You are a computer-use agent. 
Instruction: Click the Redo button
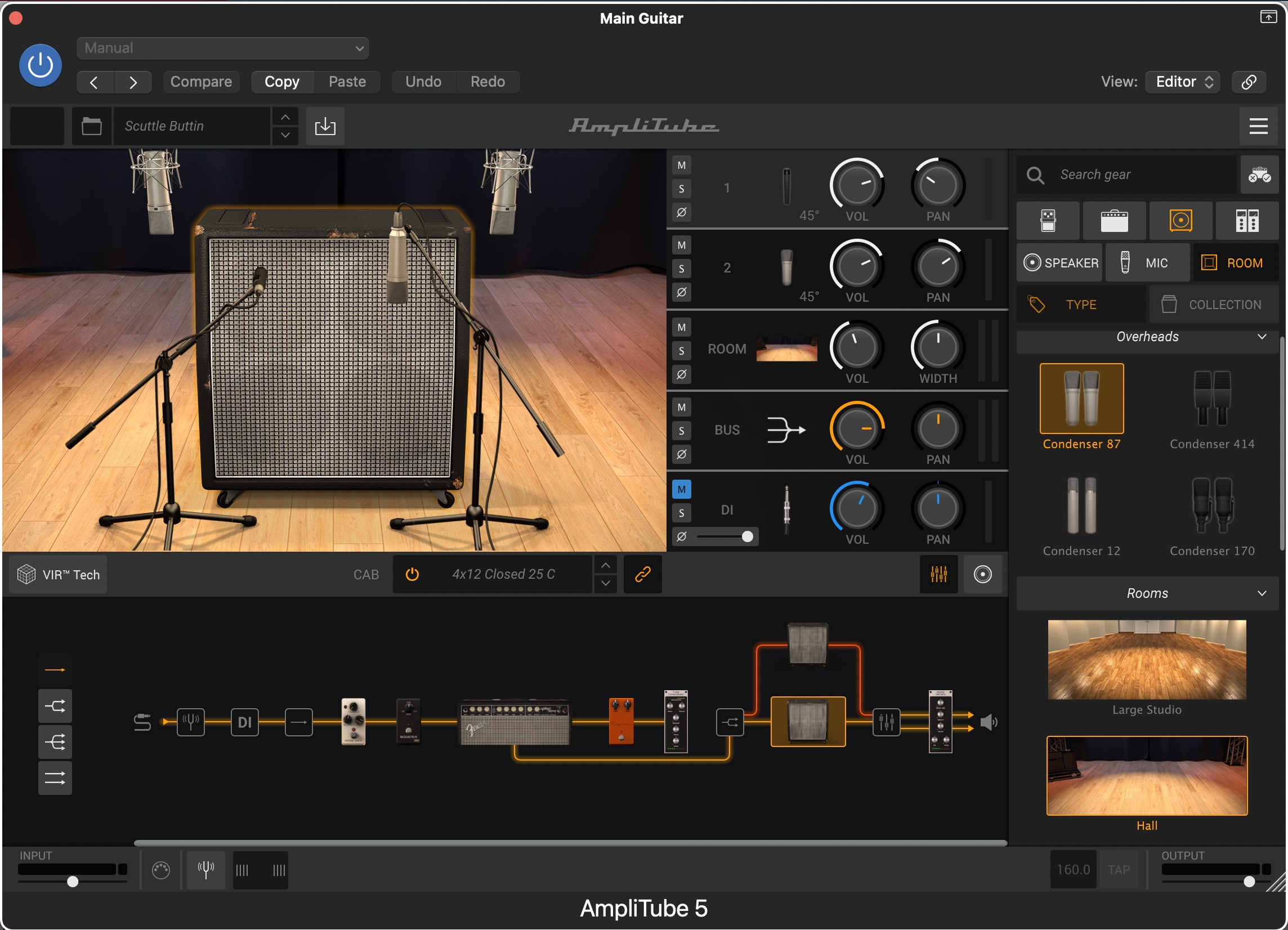tap(488, 82)
